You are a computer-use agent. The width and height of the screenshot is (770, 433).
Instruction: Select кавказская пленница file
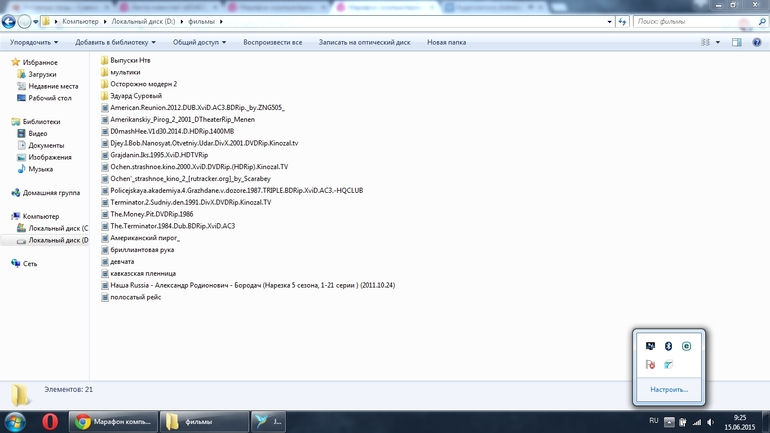pyautogui.click(x=138, y=273)
